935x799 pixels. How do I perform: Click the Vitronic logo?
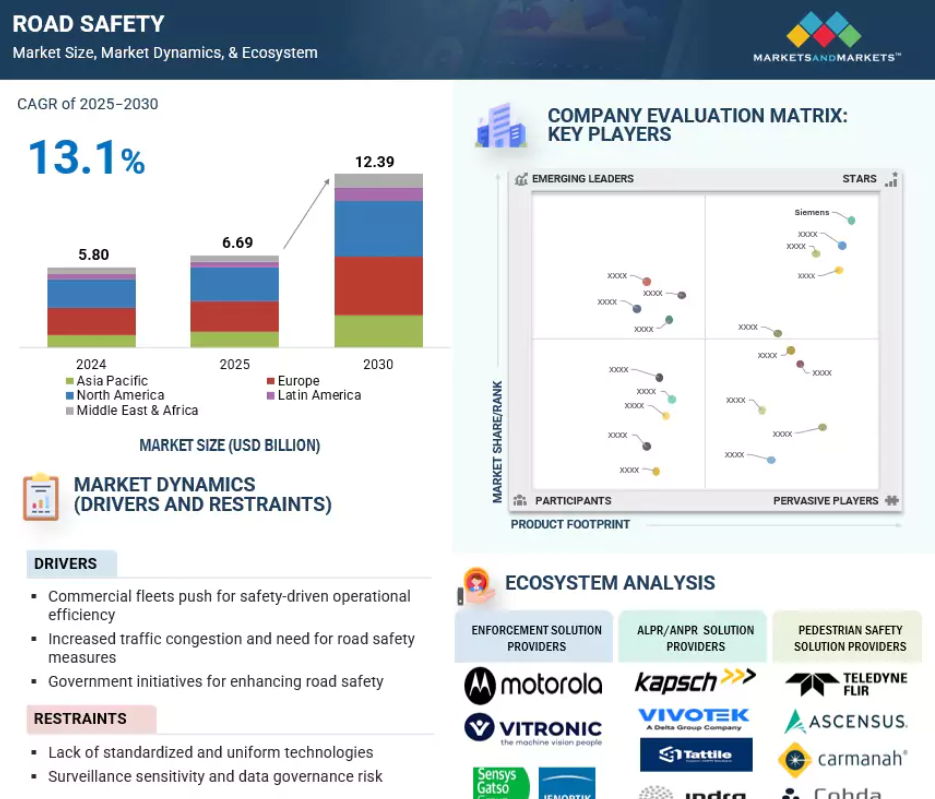[533, 729]
